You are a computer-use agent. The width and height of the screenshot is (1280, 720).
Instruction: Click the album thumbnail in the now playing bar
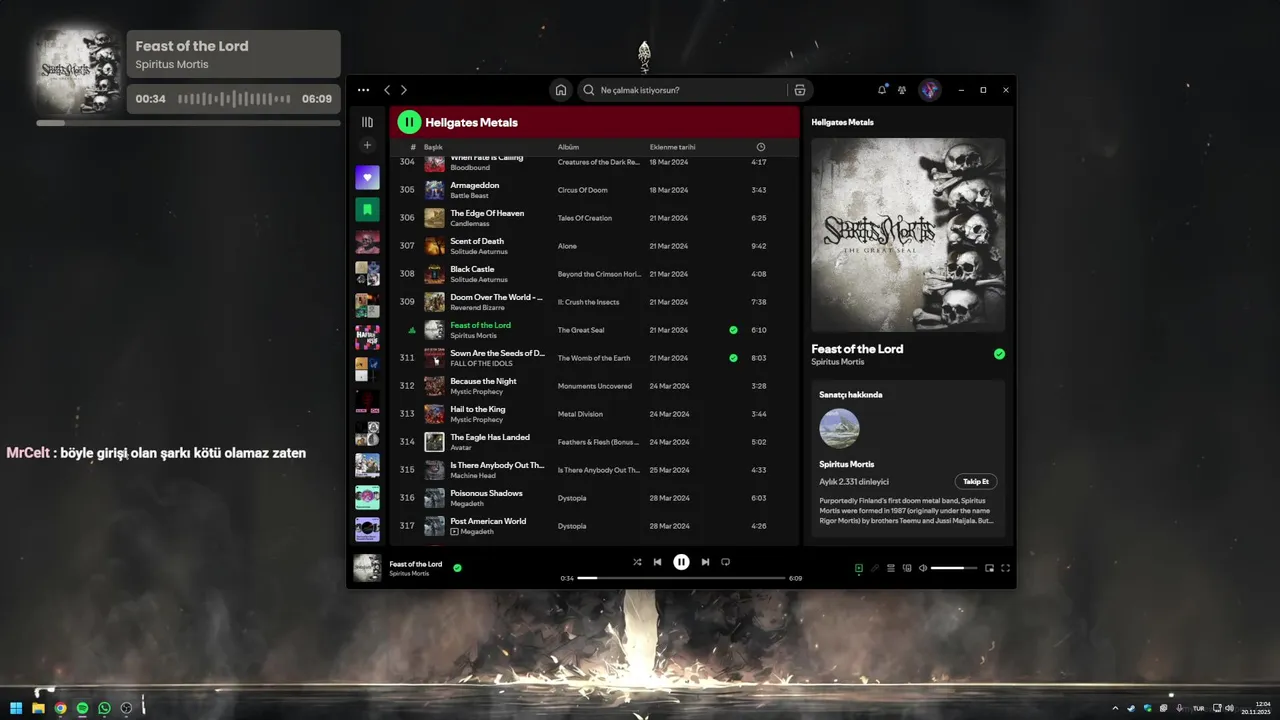pos(367,568)
